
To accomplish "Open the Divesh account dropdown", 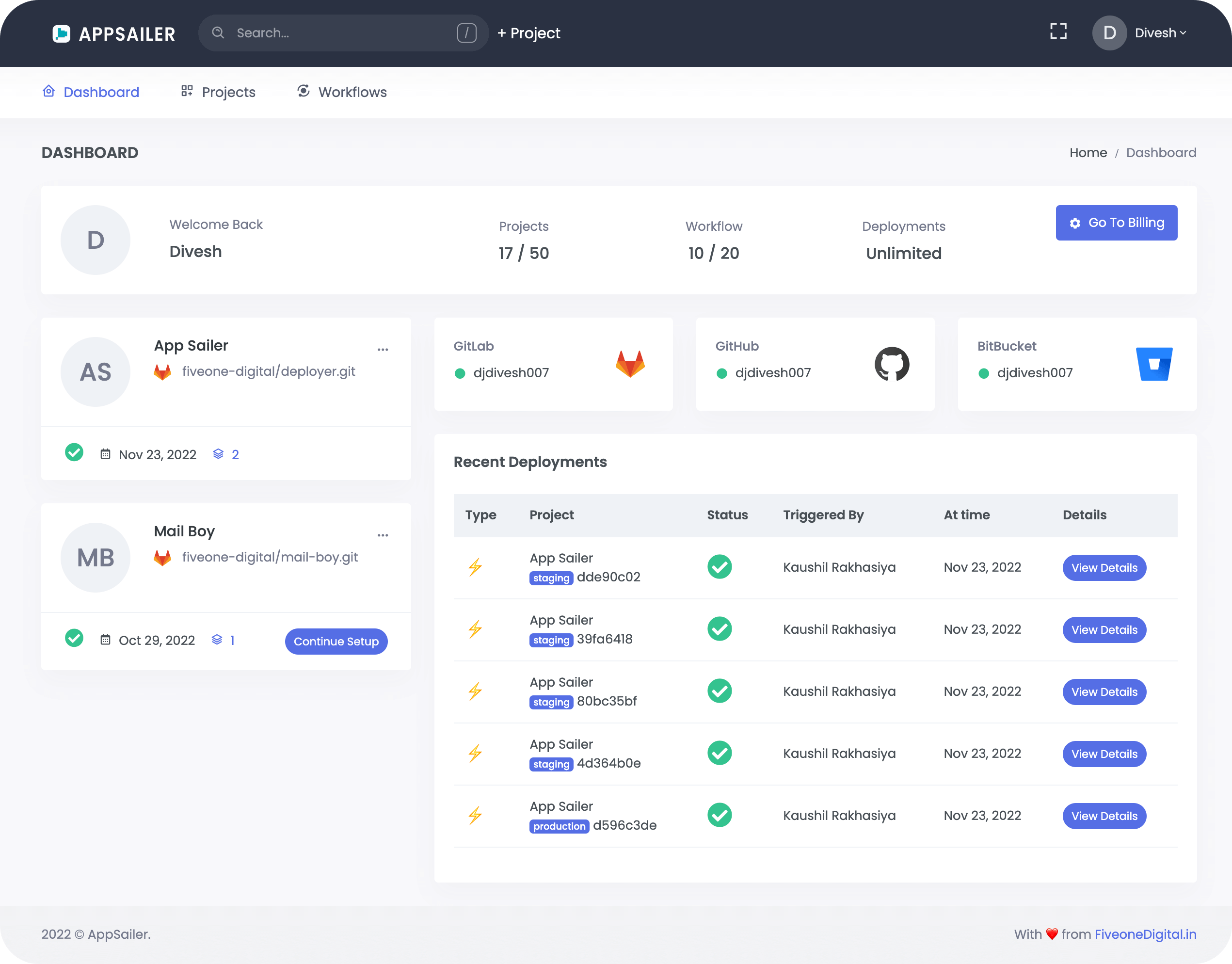I will click(1161, 33).
